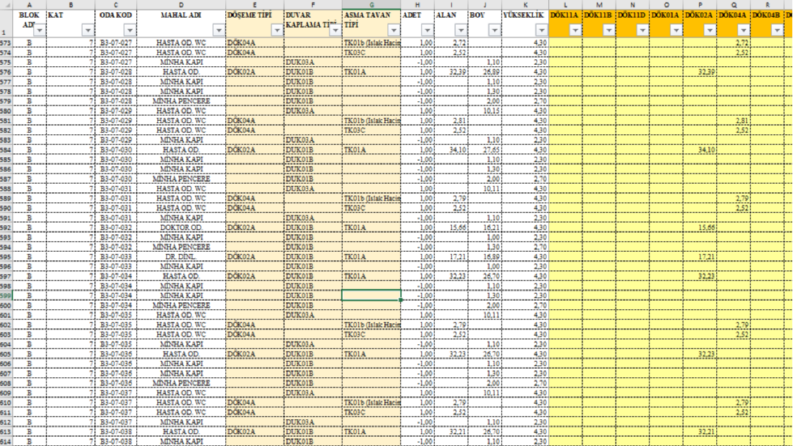Open the DÖK11A filter dropdown
Image resolution: width=793 pixels, height=446 pixels.
tap(575, 31)
